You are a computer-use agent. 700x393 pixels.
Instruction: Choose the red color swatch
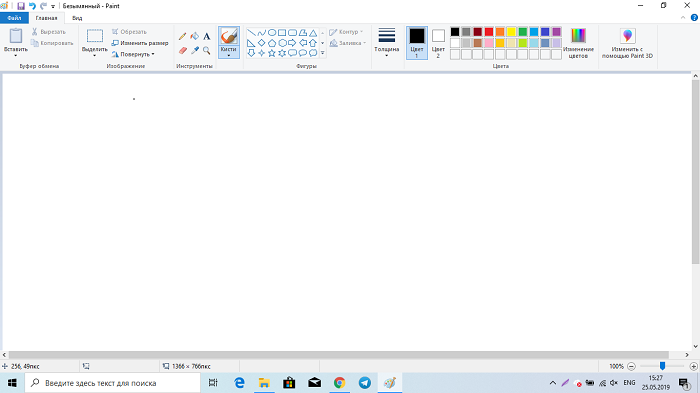click(489, 32)
